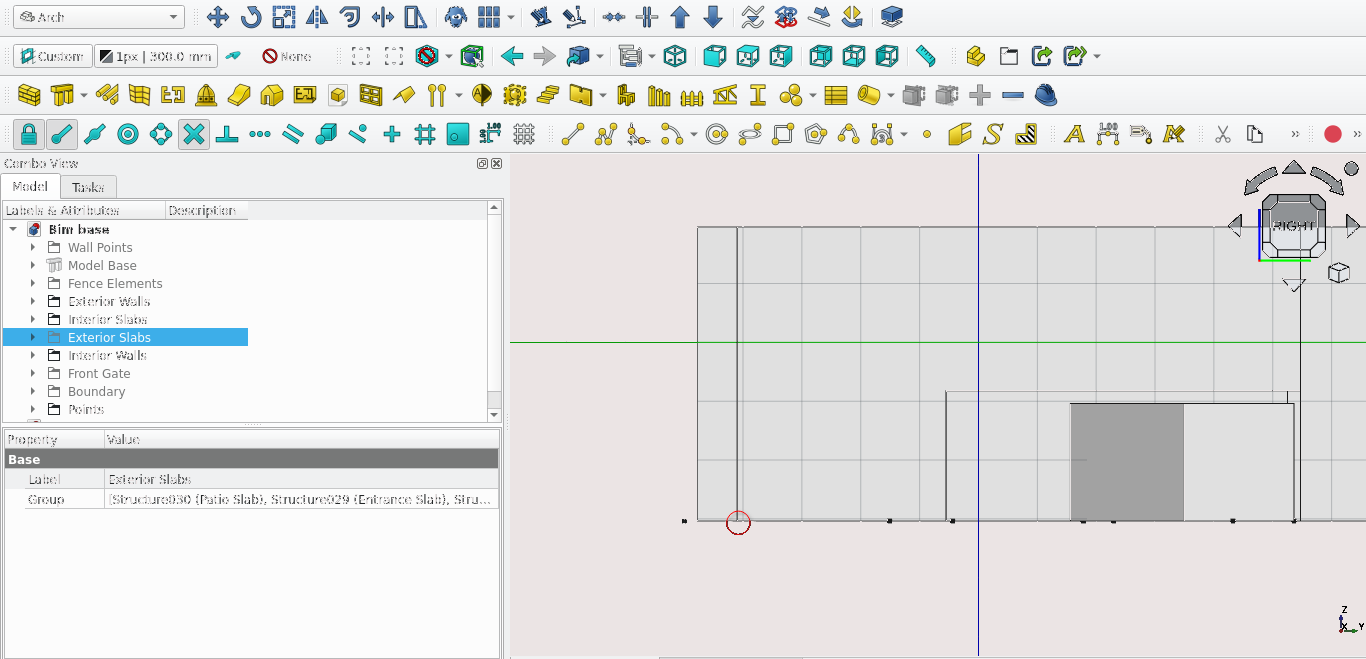Select the Arch Wall tool

(x=29, y=95)
